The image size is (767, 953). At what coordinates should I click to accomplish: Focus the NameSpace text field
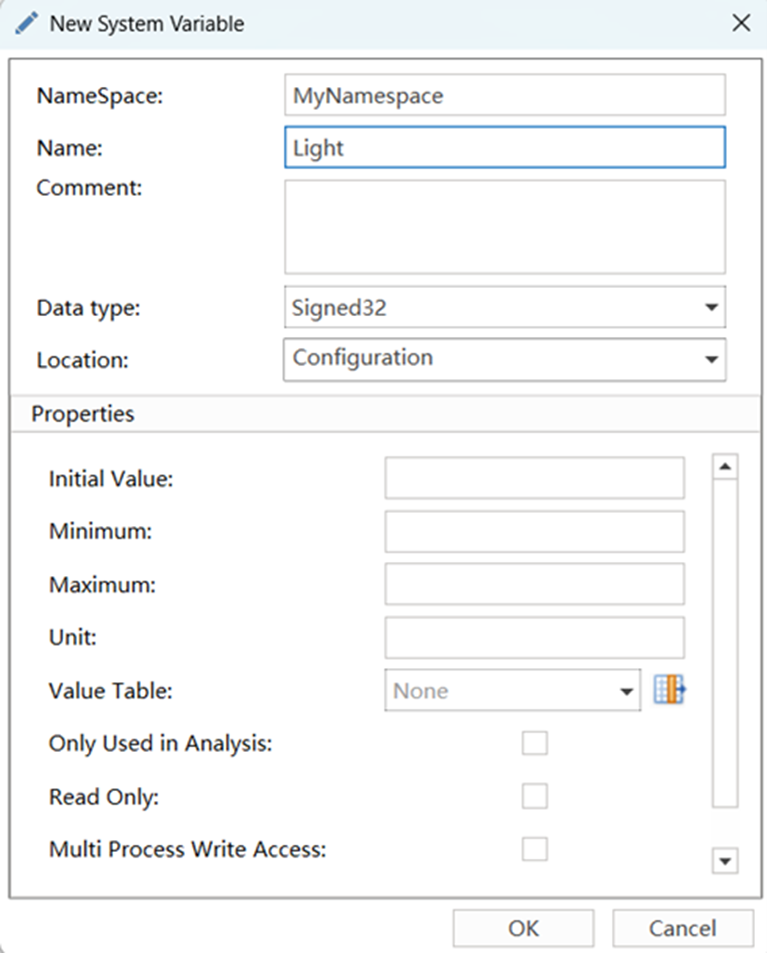pyautogui.click(x=504, y=96)
